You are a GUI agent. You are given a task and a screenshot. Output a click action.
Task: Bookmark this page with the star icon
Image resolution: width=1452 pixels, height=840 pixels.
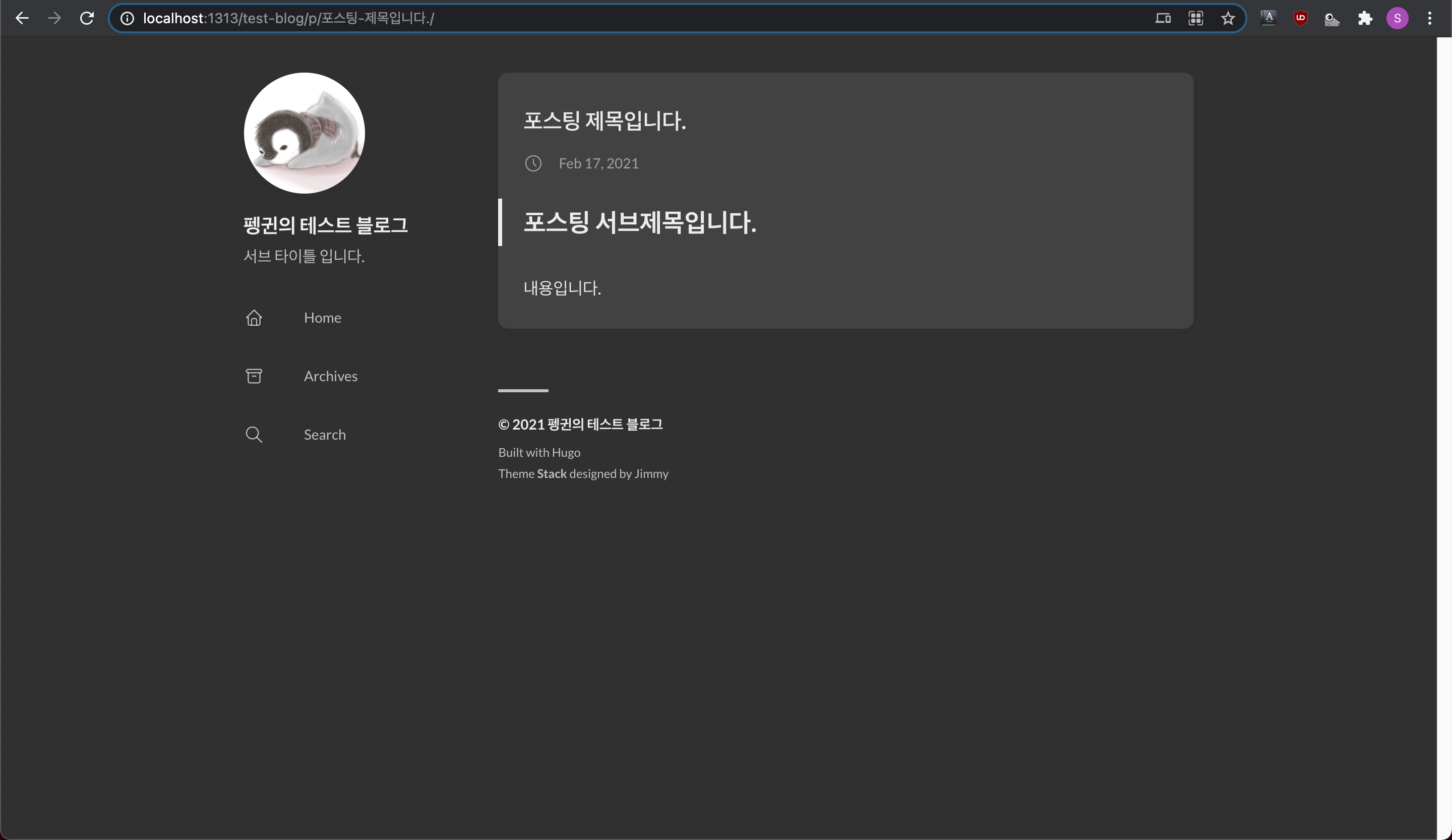coord(1228,19)
